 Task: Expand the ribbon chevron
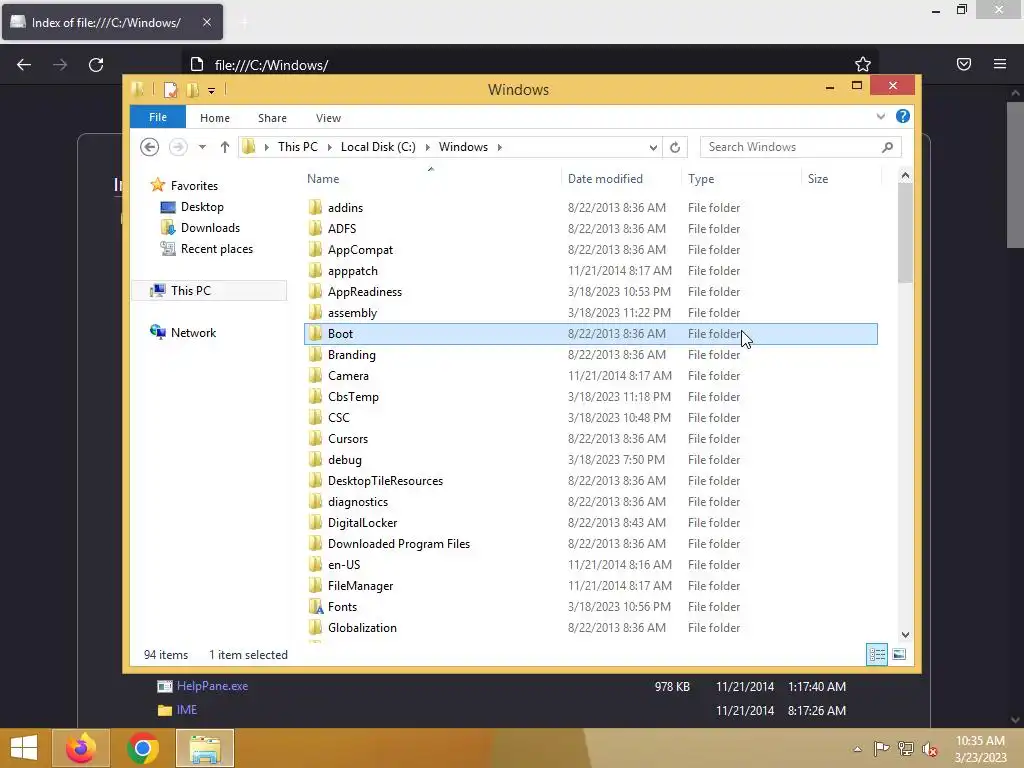[880, 116]
